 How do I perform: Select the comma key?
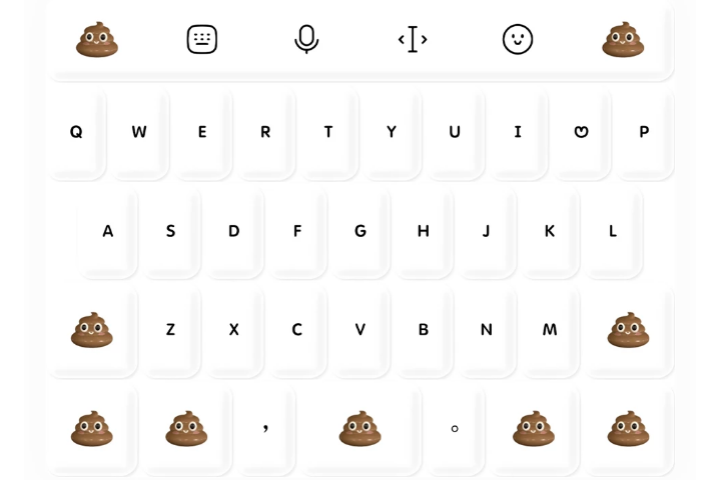point(265,428)
